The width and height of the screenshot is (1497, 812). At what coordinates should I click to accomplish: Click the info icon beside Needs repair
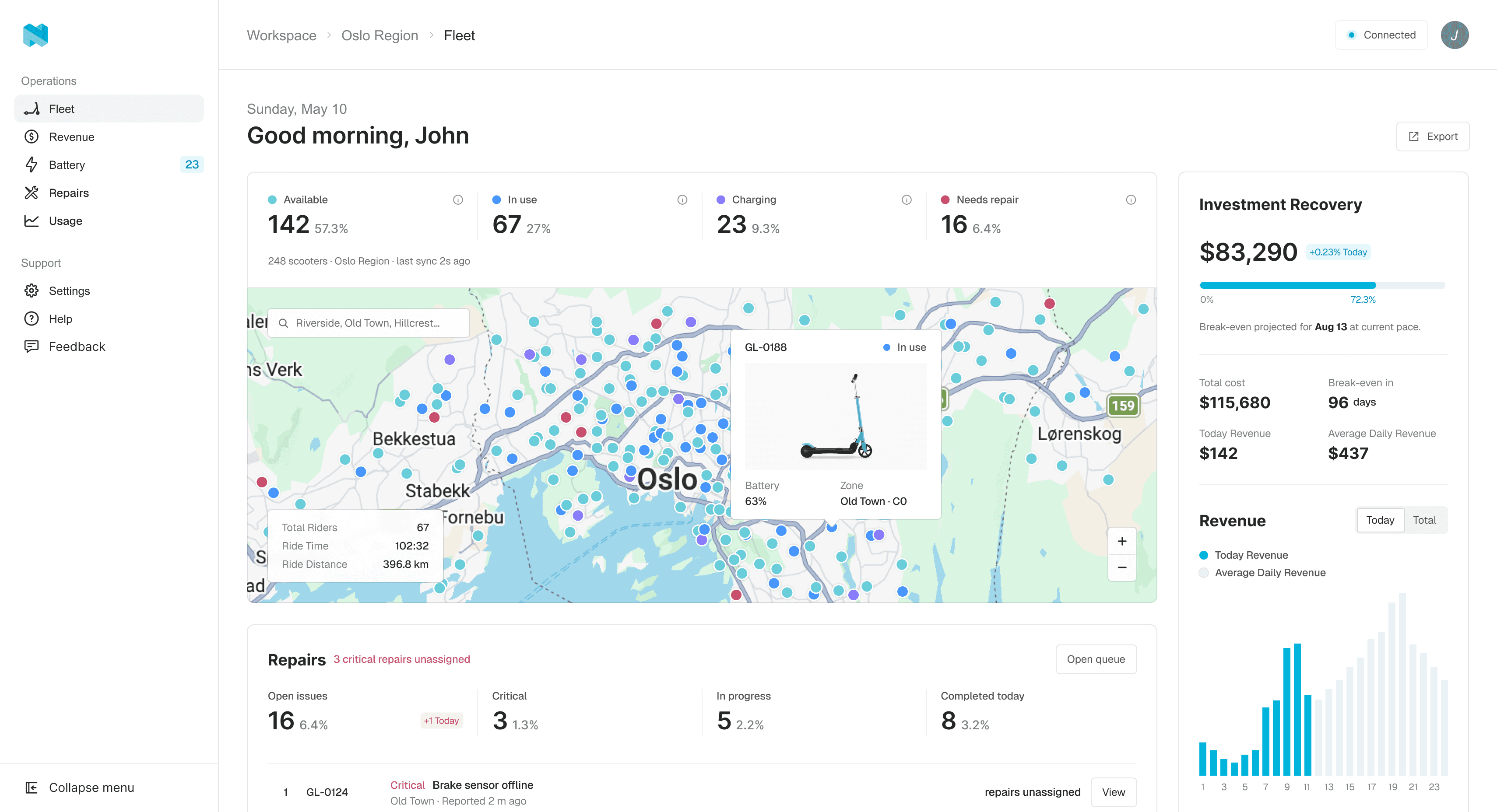(1131, 200)
